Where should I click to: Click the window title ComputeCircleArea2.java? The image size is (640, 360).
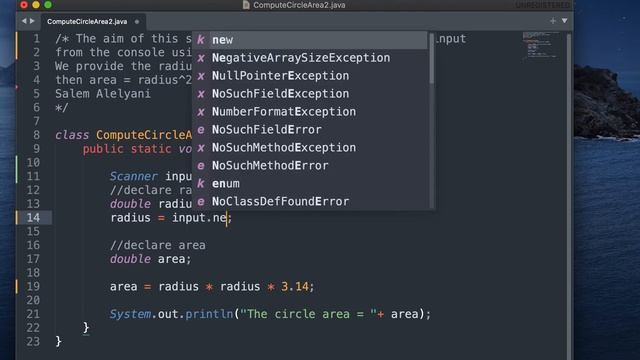[299, 5]
